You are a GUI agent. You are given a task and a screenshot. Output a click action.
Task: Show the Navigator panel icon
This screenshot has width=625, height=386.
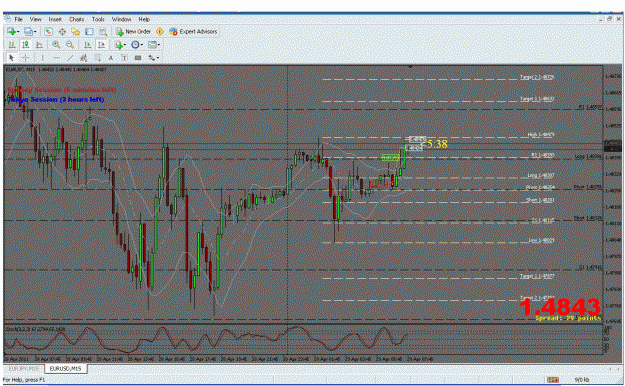tap(75, 32)
